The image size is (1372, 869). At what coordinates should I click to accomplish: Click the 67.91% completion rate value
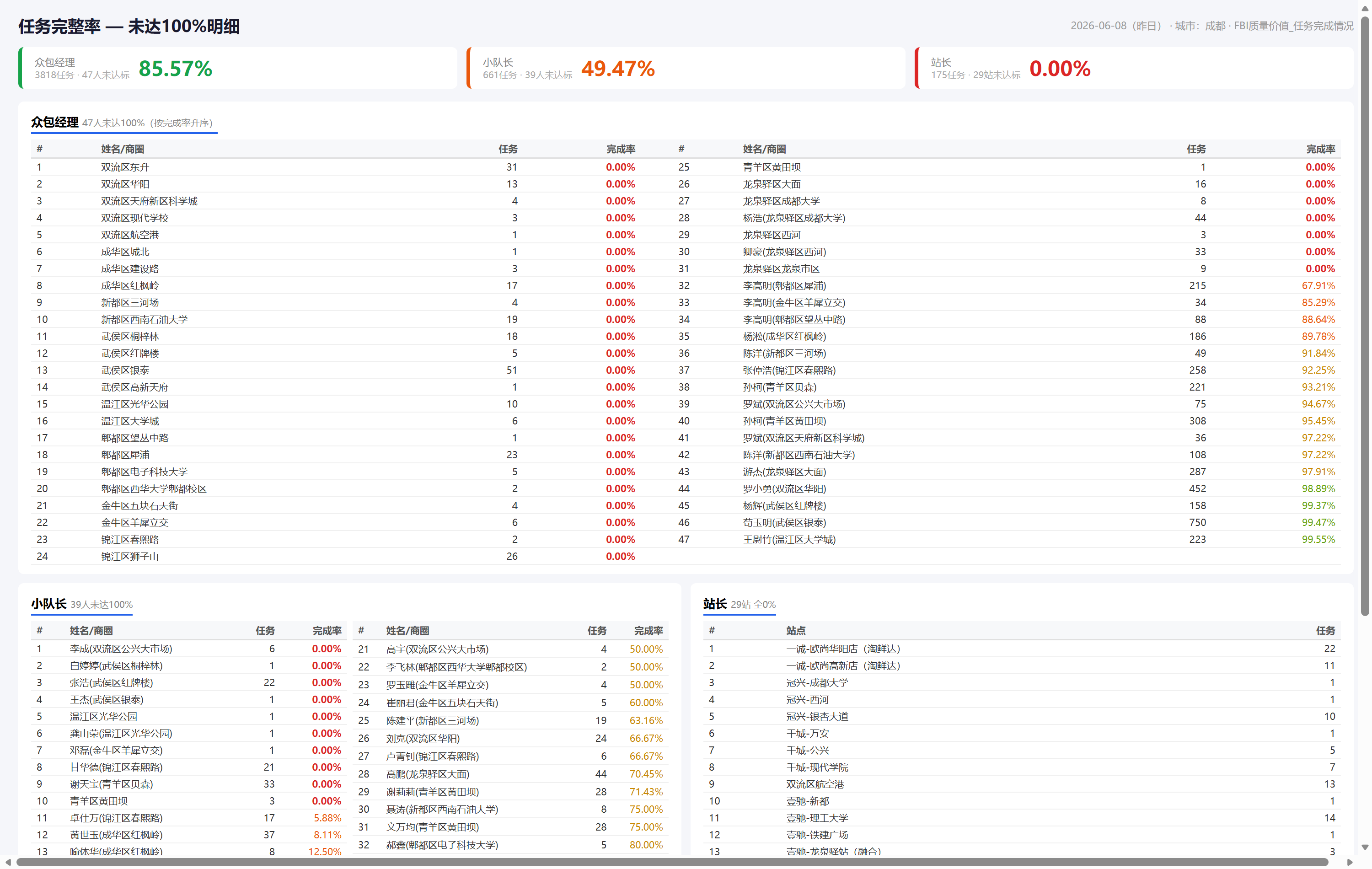click(1318, 285)
